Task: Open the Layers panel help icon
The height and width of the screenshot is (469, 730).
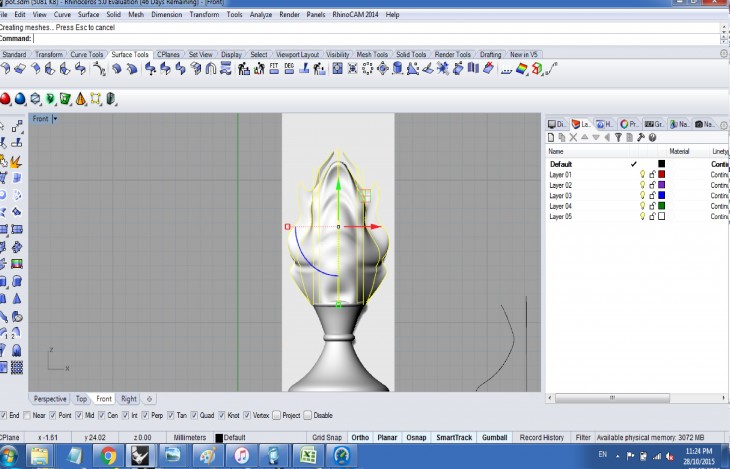Action: click(652, 137)
